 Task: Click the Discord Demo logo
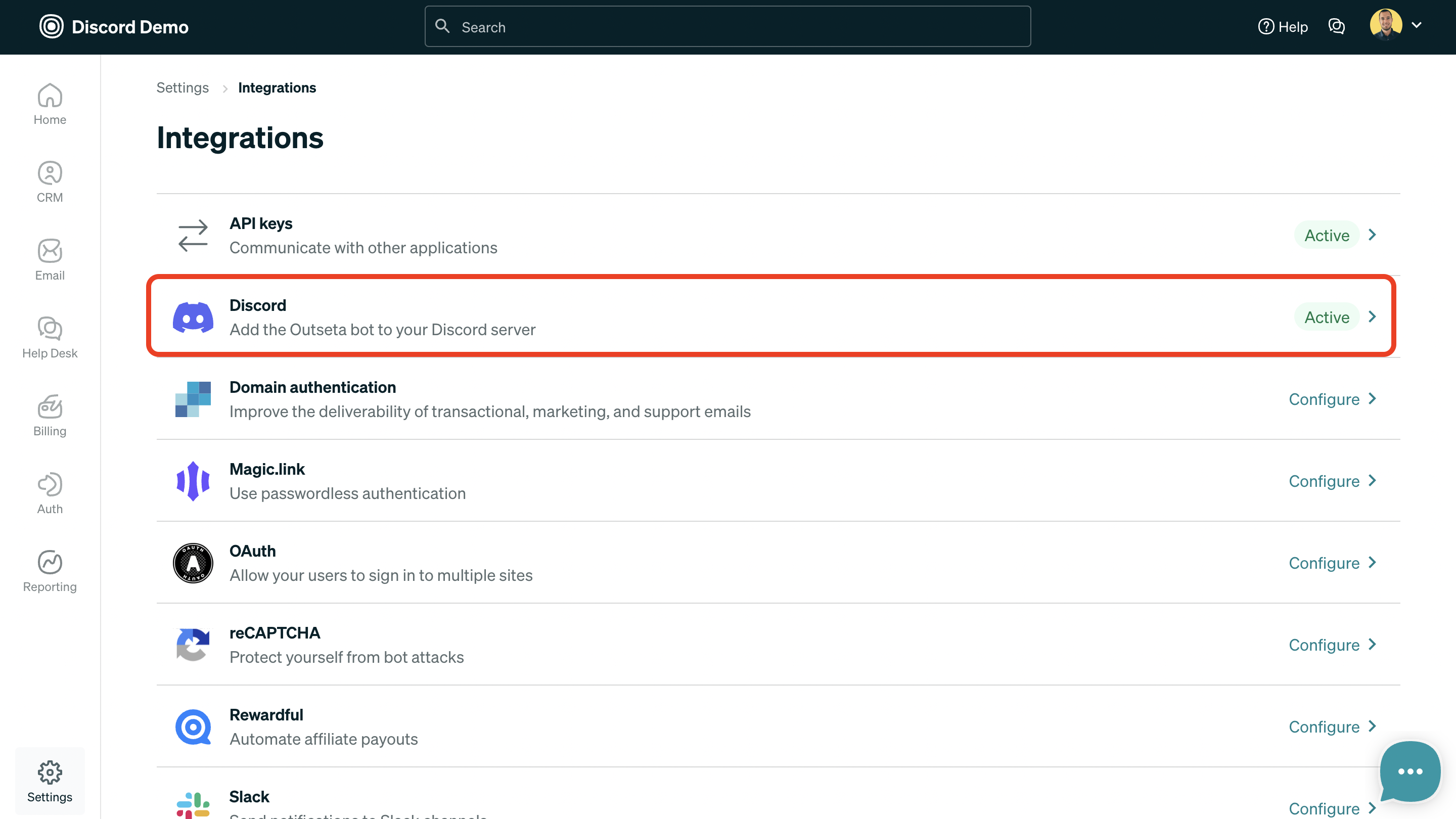[x=114, y=27]
